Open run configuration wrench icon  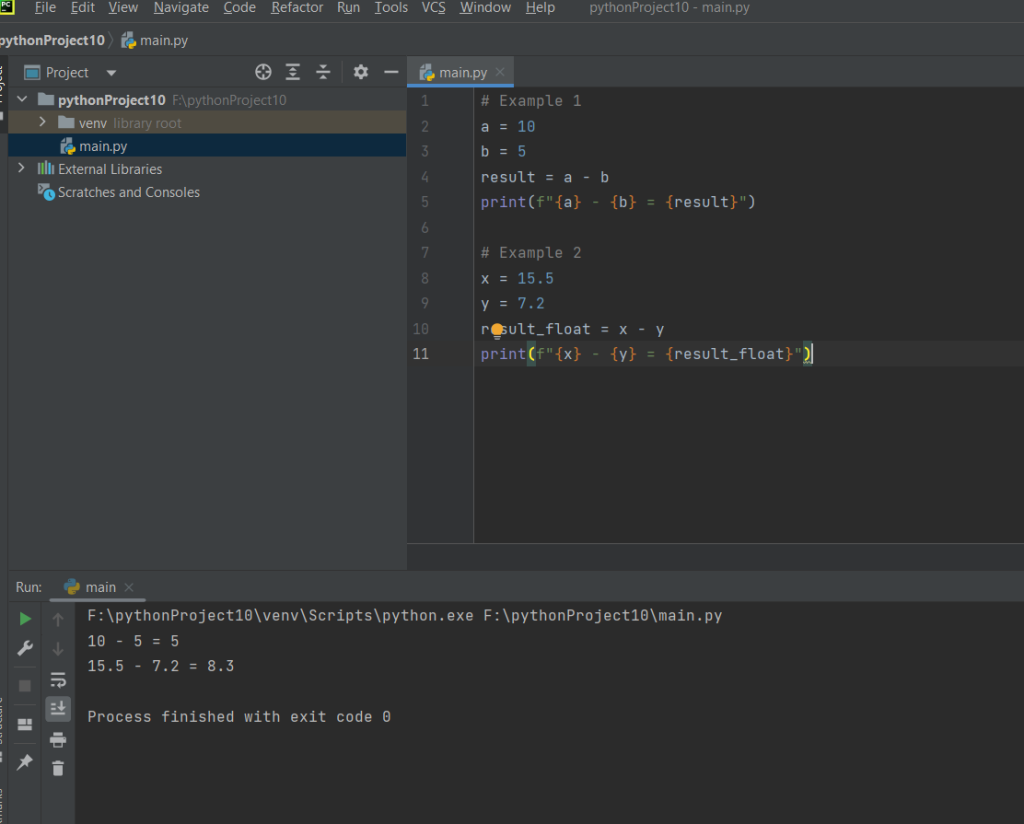25,649
